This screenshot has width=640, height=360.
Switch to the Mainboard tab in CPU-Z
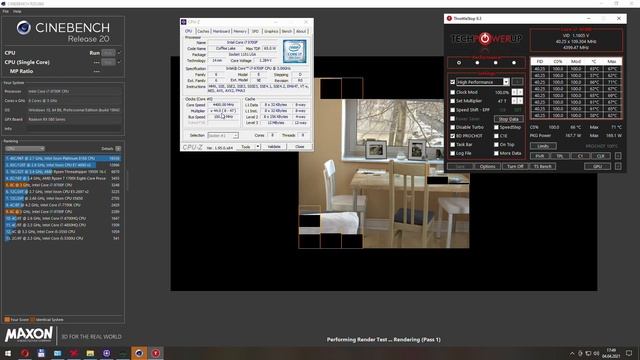pos(221,31)
